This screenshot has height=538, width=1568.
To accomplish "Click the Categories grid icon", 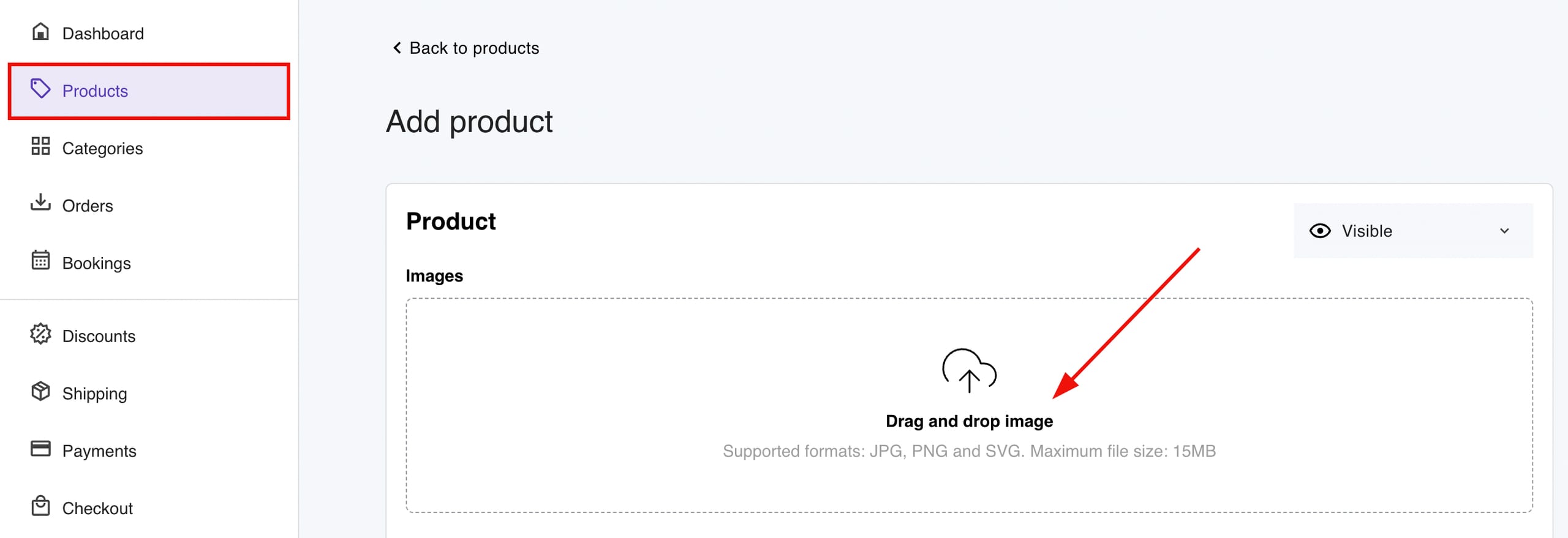I will [40, 146].
